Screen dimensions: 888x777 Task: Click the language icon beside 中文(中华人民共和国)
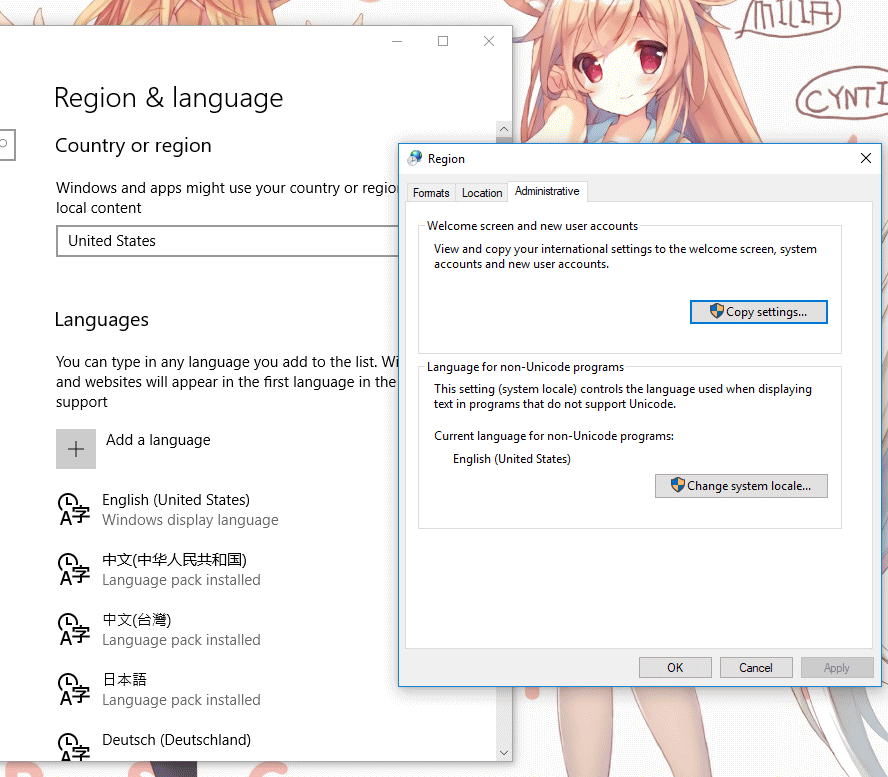(74, 569)
